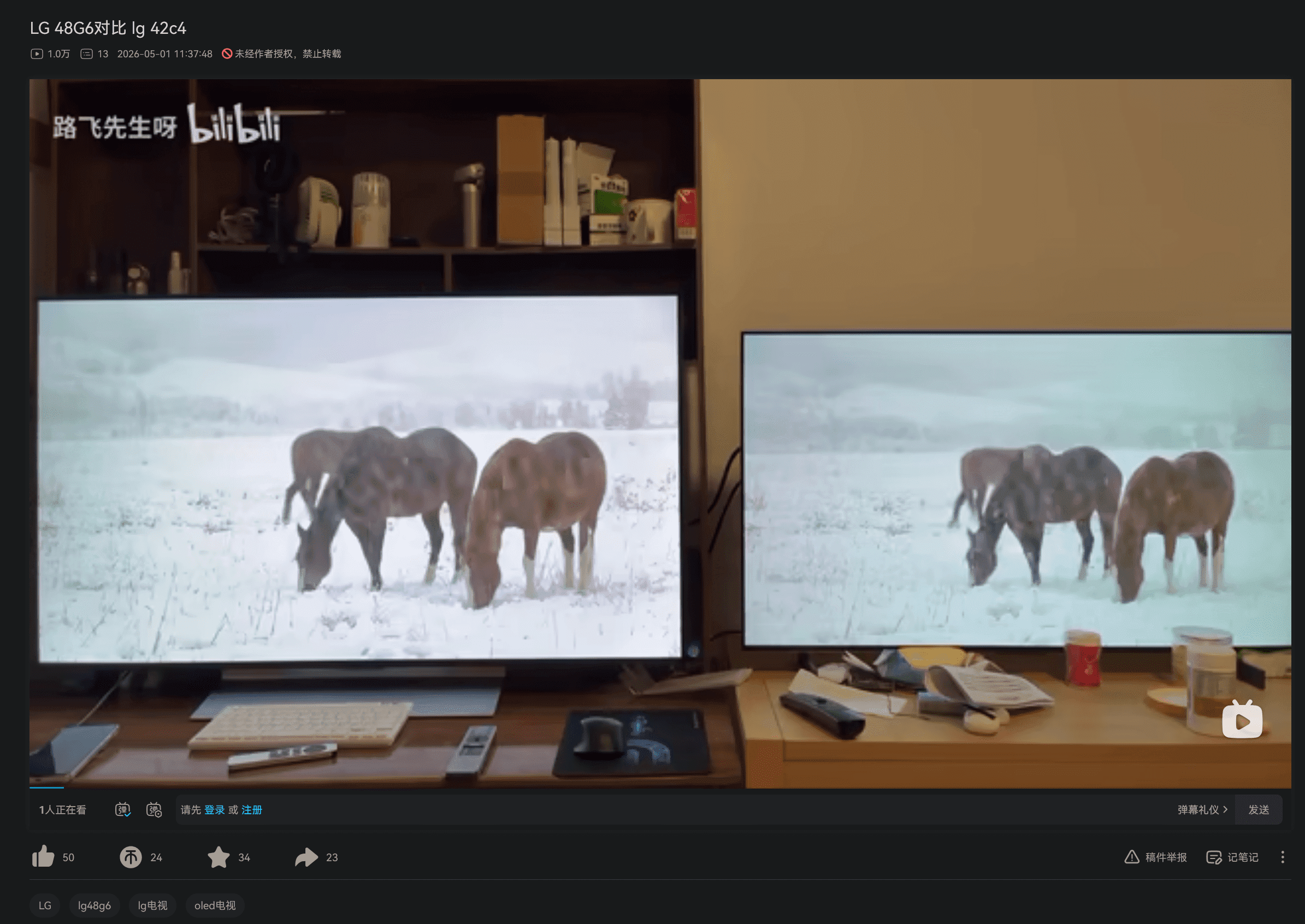The height and width of the screenshot is (924, 1305).
Task: Click the login link in danmaku bar
Action: click(215, 810)
